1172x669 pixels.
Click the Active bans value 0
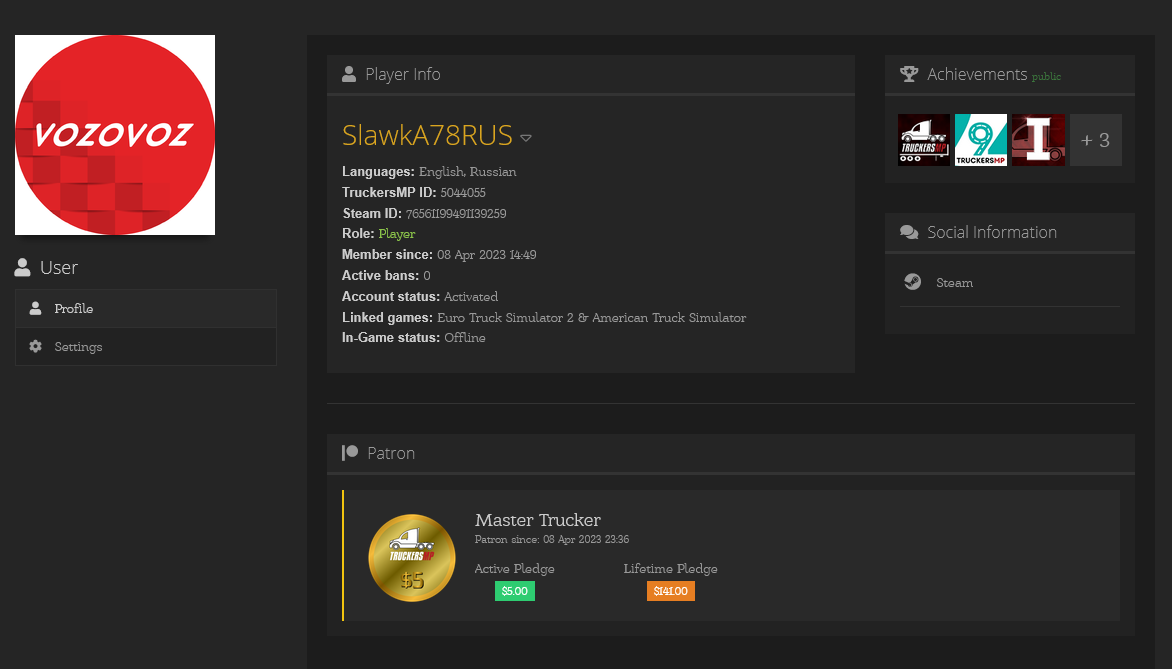[427, 276]
